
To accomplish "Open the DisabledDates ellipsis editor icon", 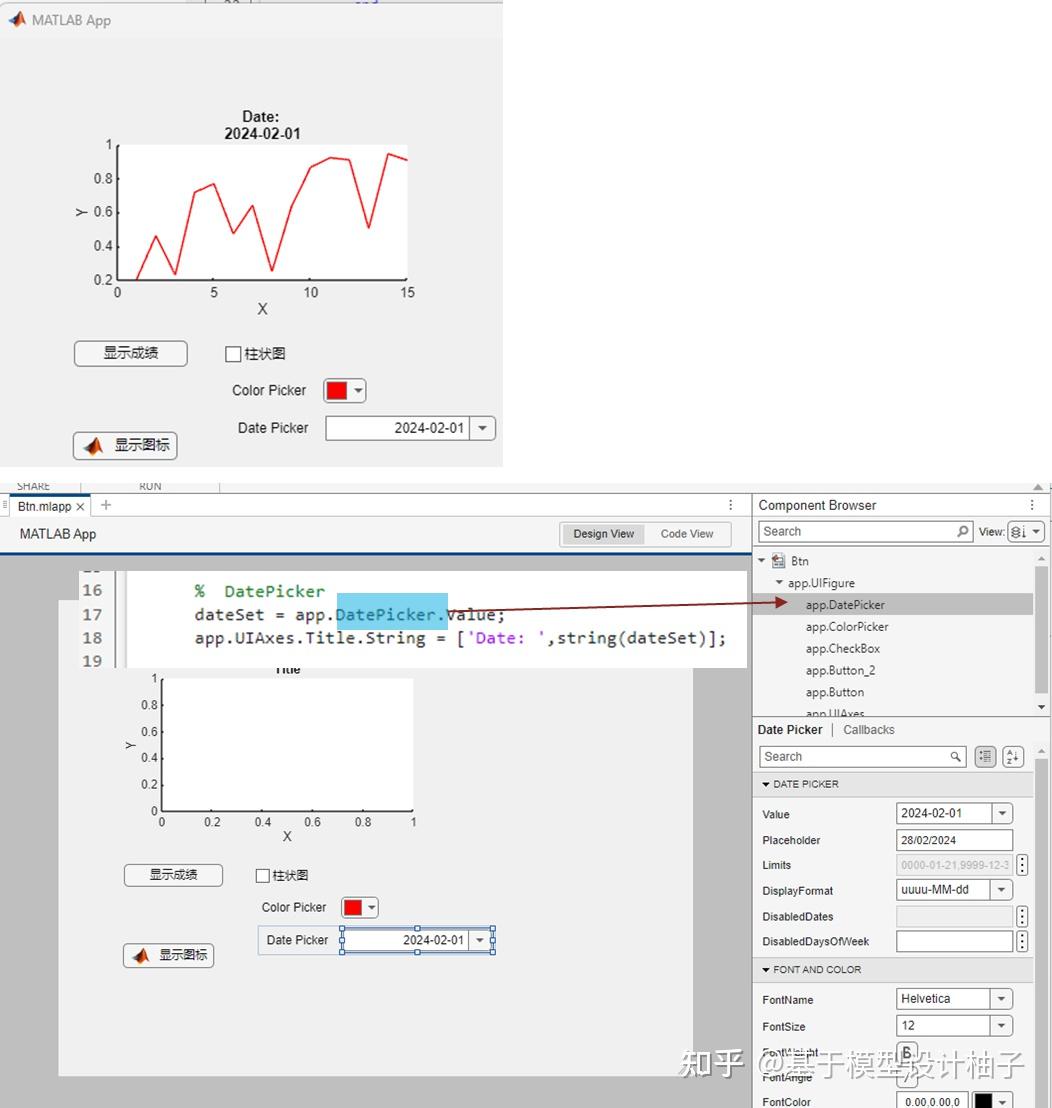I will point(1021,916).
